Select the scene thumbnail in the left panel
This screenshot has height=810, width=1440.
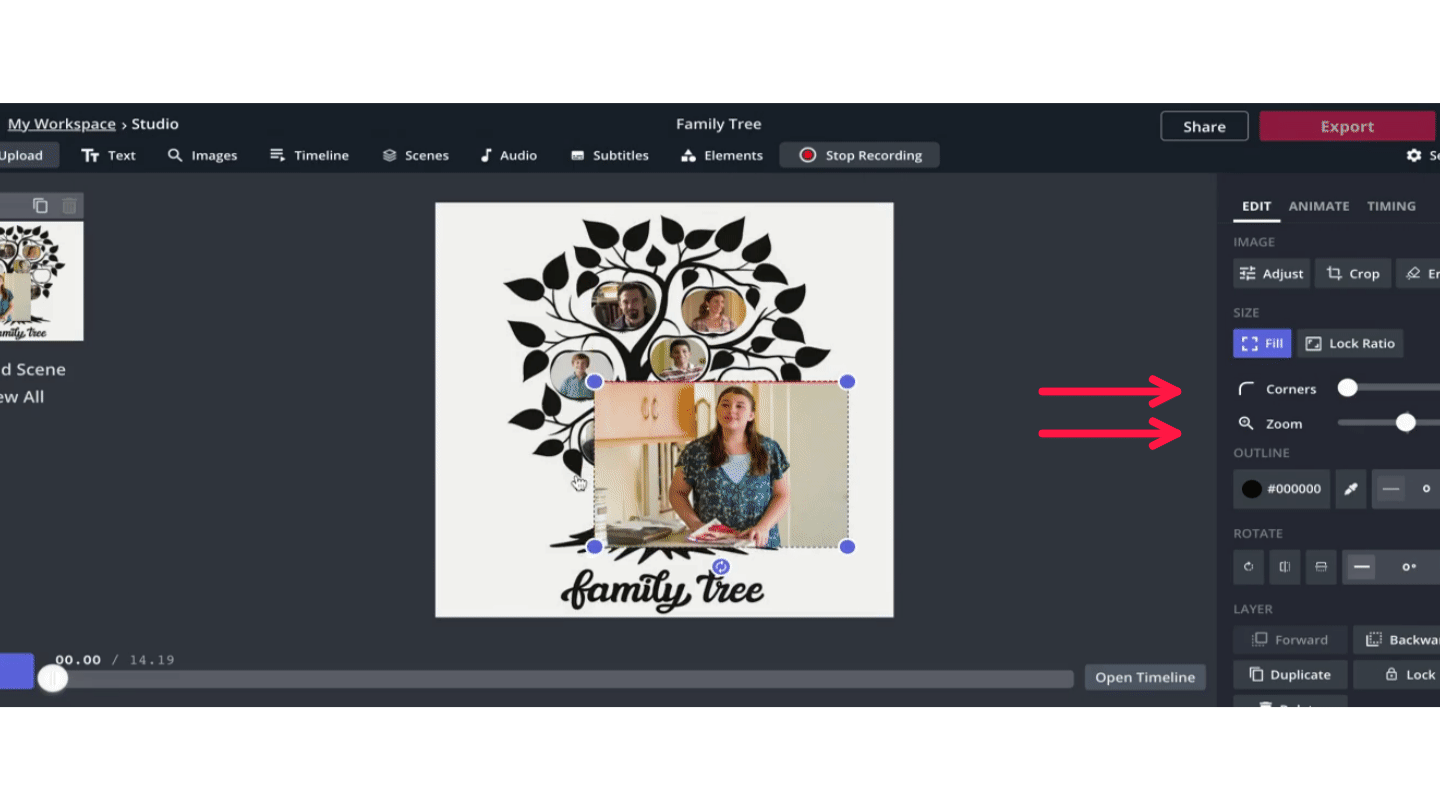point(41,281)
